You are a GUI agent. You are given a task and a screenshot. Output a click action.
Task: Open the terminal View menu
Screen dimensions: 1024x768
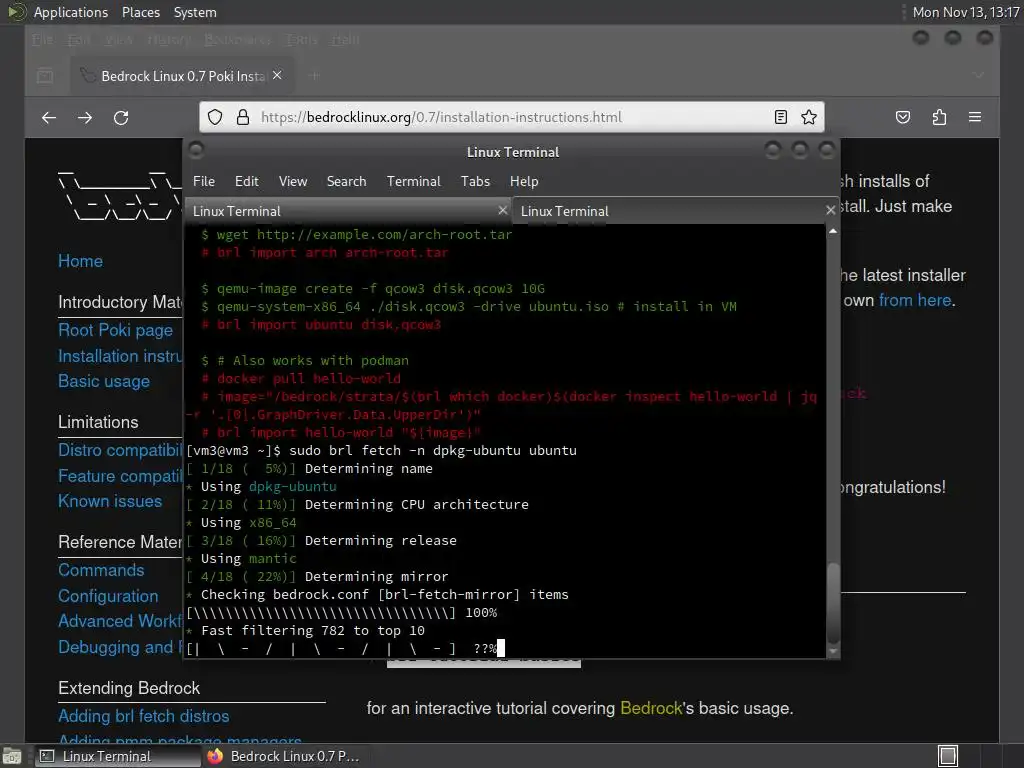pyautogui.click(x=293, y=182)
